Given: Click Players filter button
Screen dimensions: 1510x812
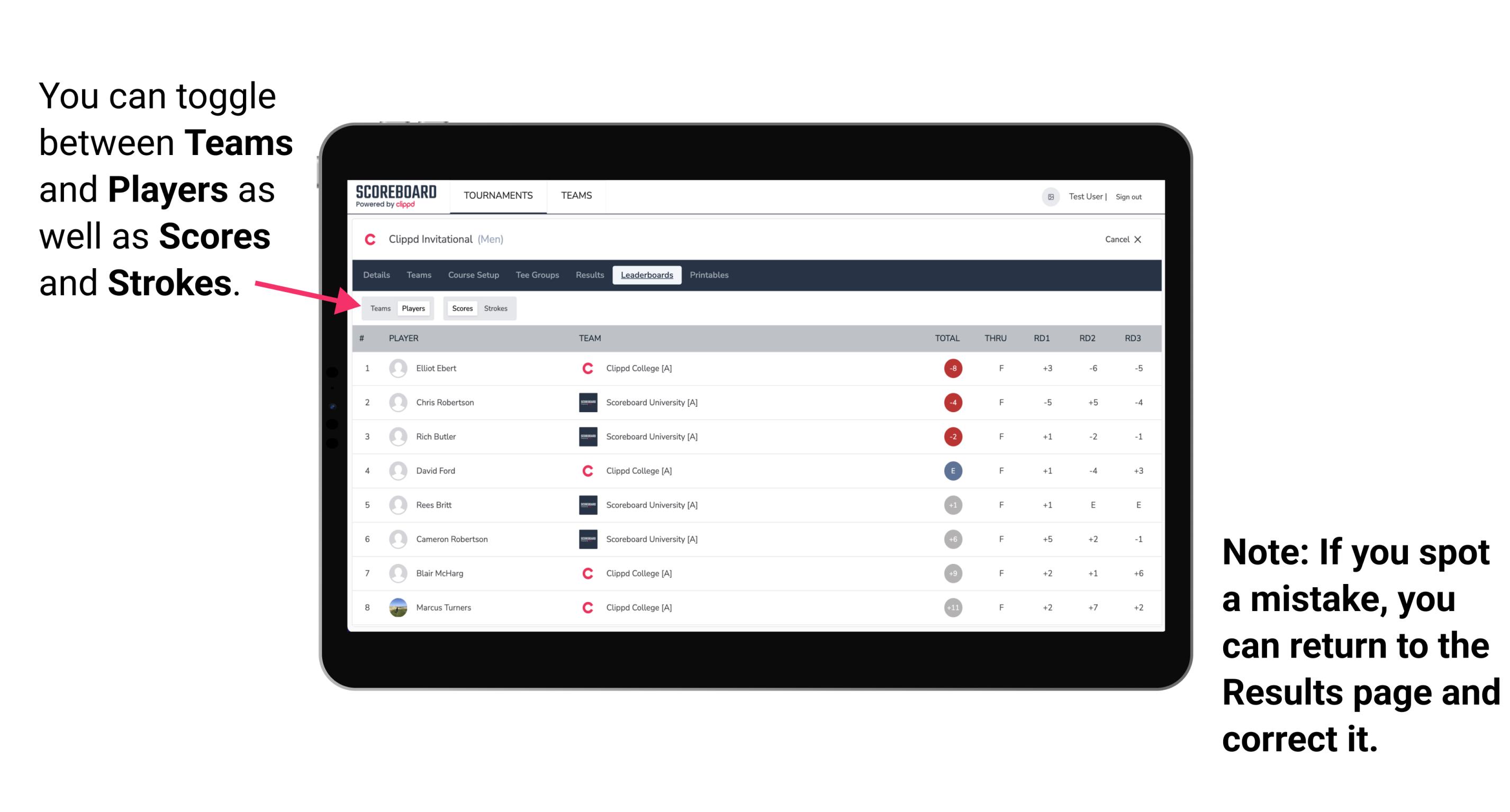Looking at the screenshot, I should [x=413, y=308].
